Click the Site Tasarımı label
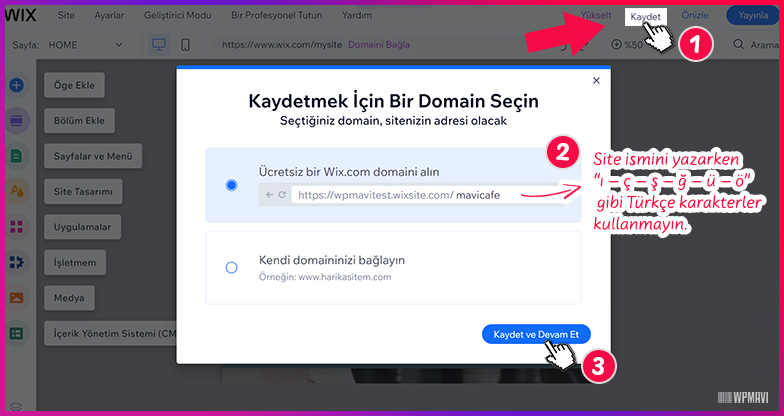 (x=83, y=192)
